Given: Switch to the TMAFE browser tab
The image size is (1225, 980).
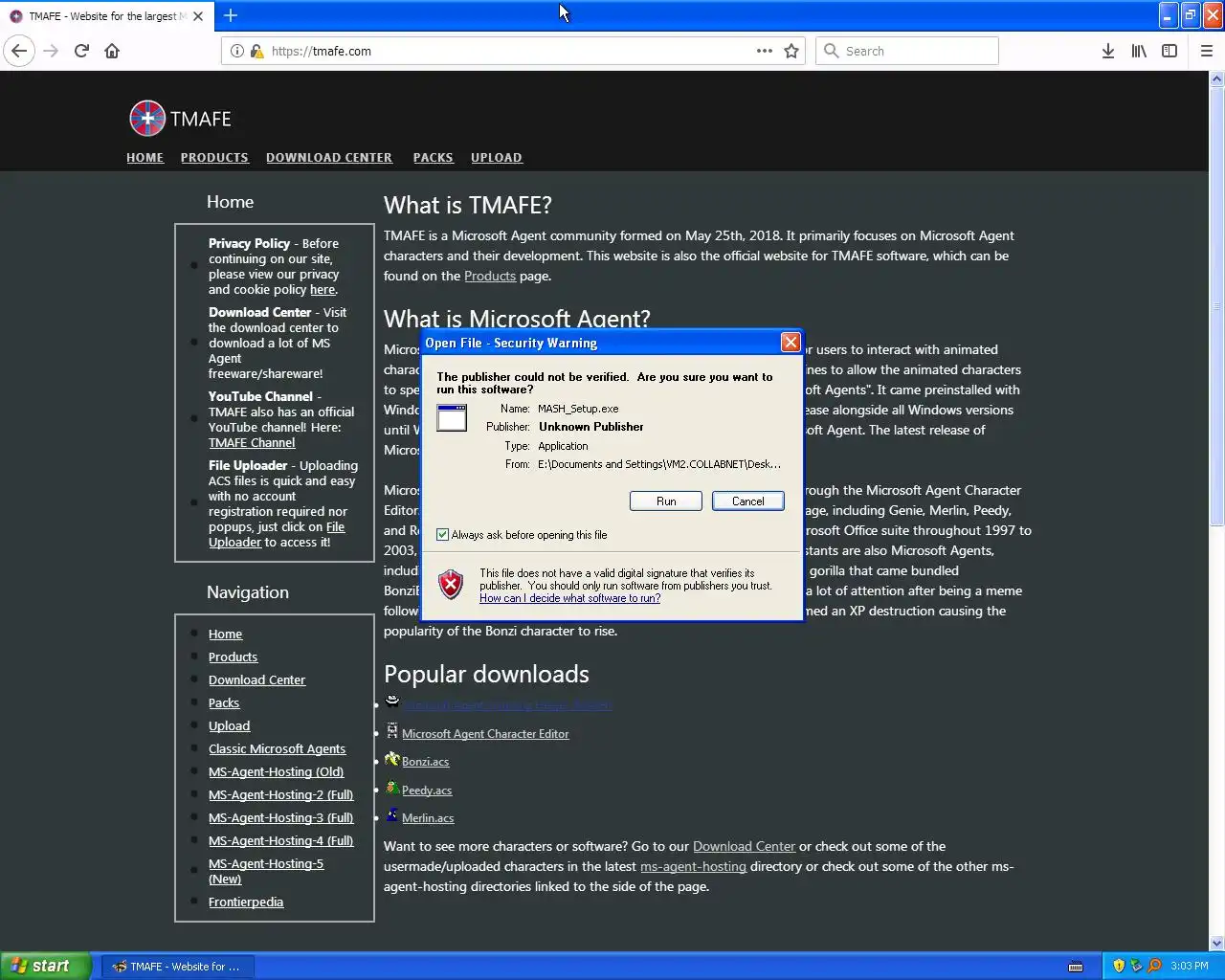Looking at the screenshot, I should (x=105, y=16).
